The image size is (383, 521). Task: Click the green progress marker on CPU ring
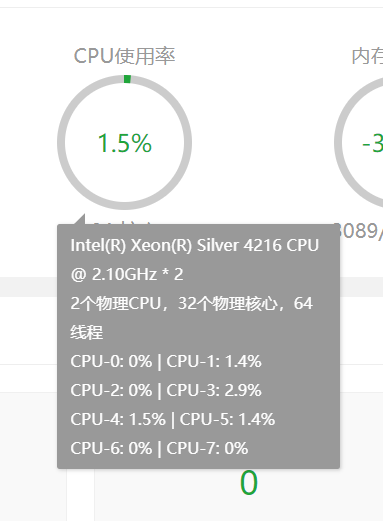[x=127, y=79]
